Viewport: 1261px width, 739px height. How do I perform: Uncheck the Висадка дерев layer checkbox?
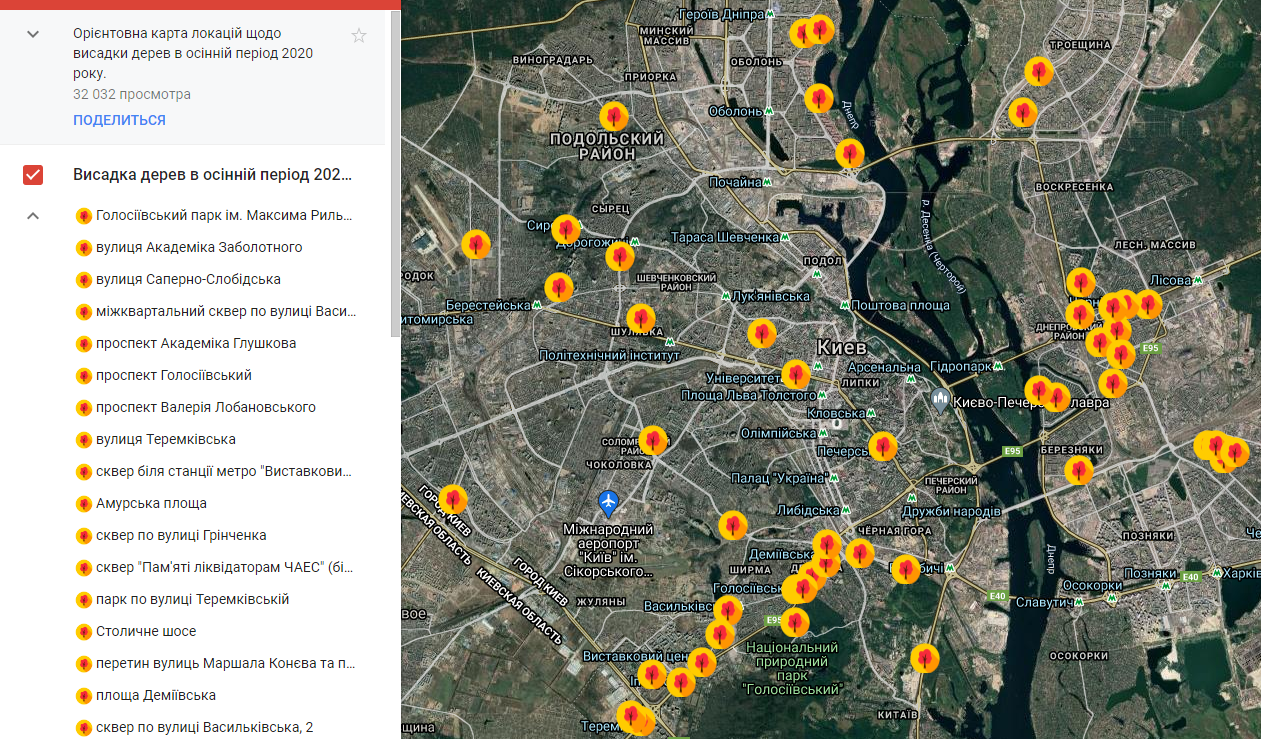(x=33, y=175)
